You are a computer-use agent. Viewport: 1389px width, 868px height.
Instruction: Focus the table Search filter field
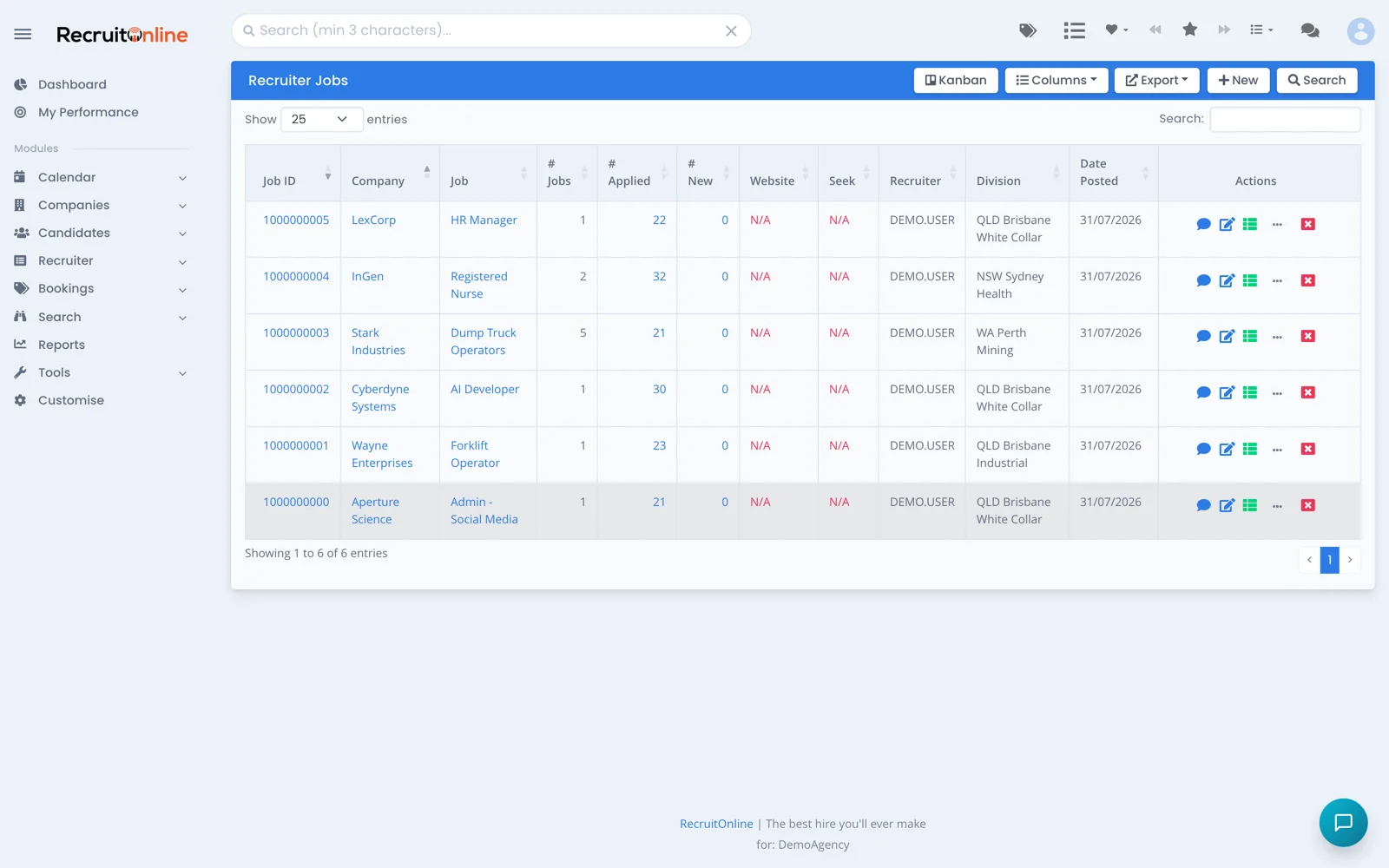(1285, 119)
